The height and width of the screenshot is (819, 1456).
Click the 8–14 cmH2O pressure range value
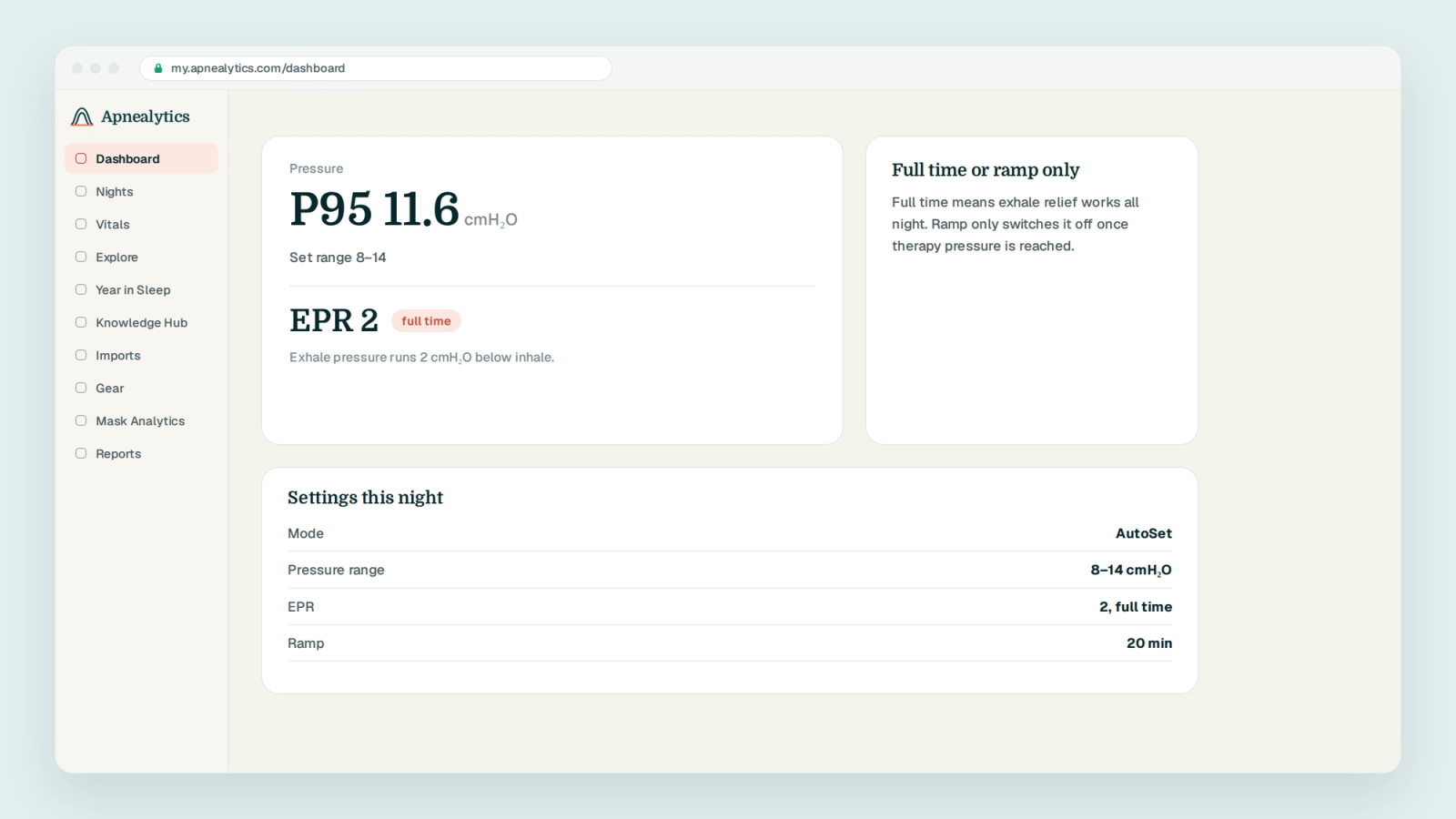pos(1131,570)
